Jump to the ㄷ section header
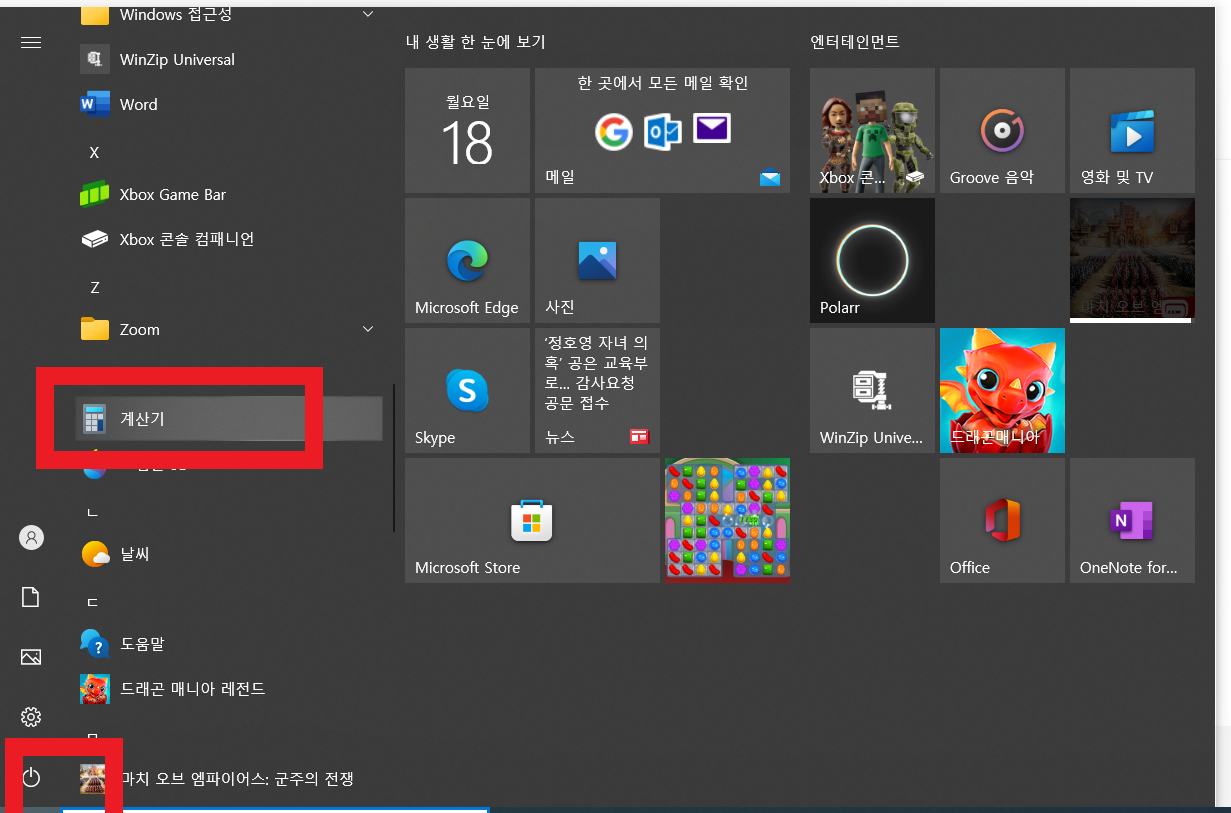 pos(92,602)
